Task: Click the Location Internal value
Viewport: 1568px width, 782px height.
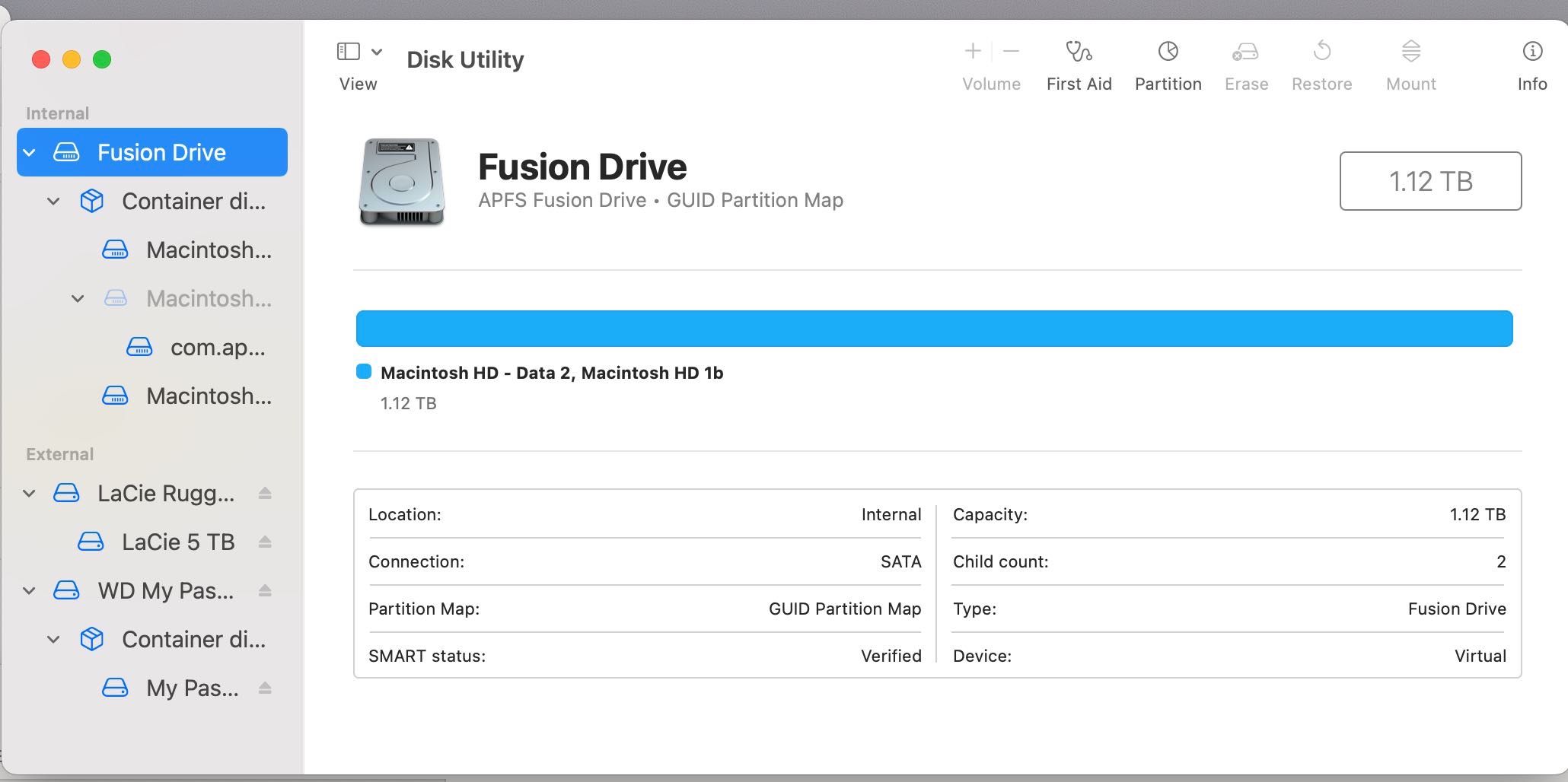Action: point(891,514)
